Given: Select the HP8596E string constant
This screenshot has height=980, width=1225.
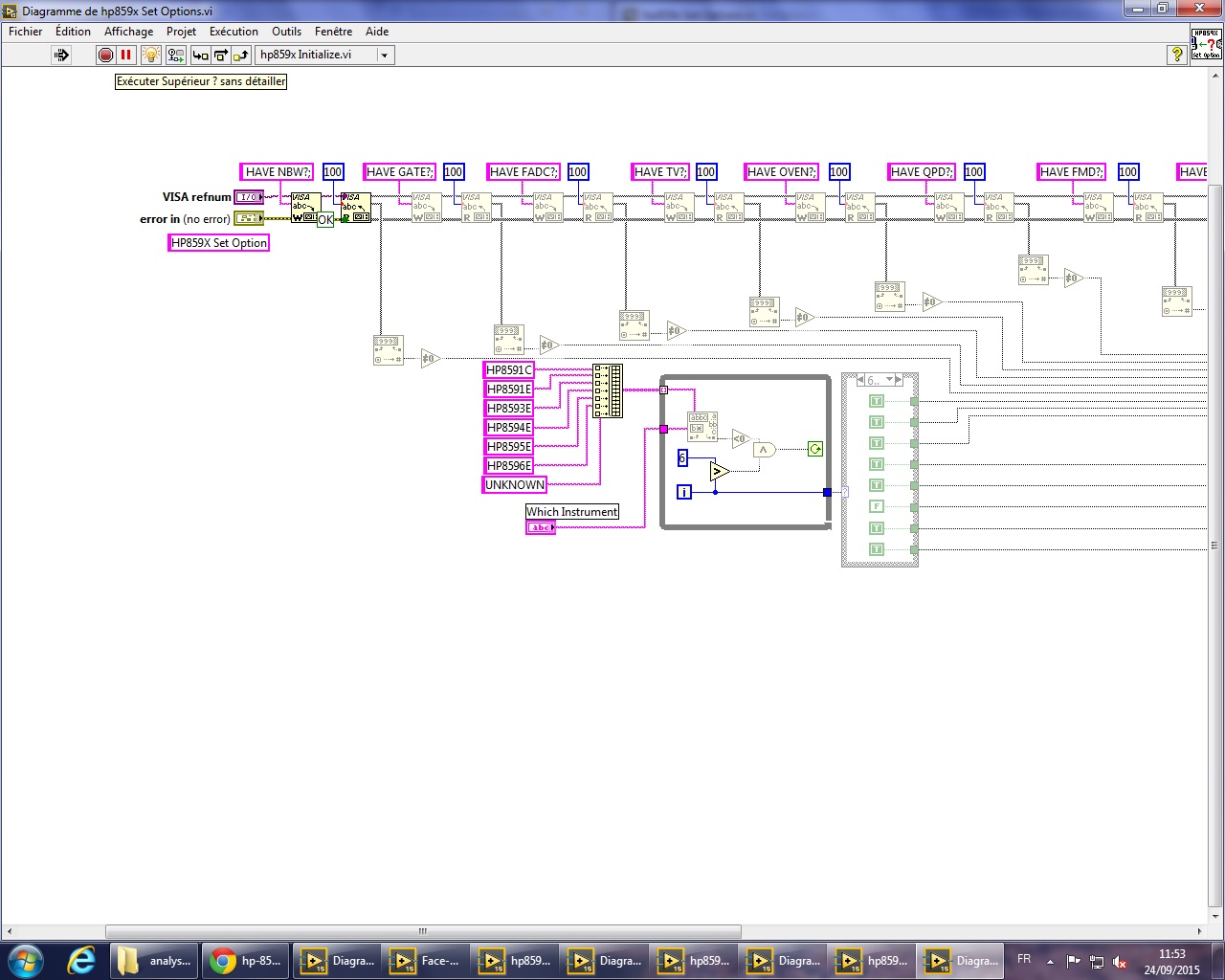Looking at the screenshot, I should pos(509,466).
